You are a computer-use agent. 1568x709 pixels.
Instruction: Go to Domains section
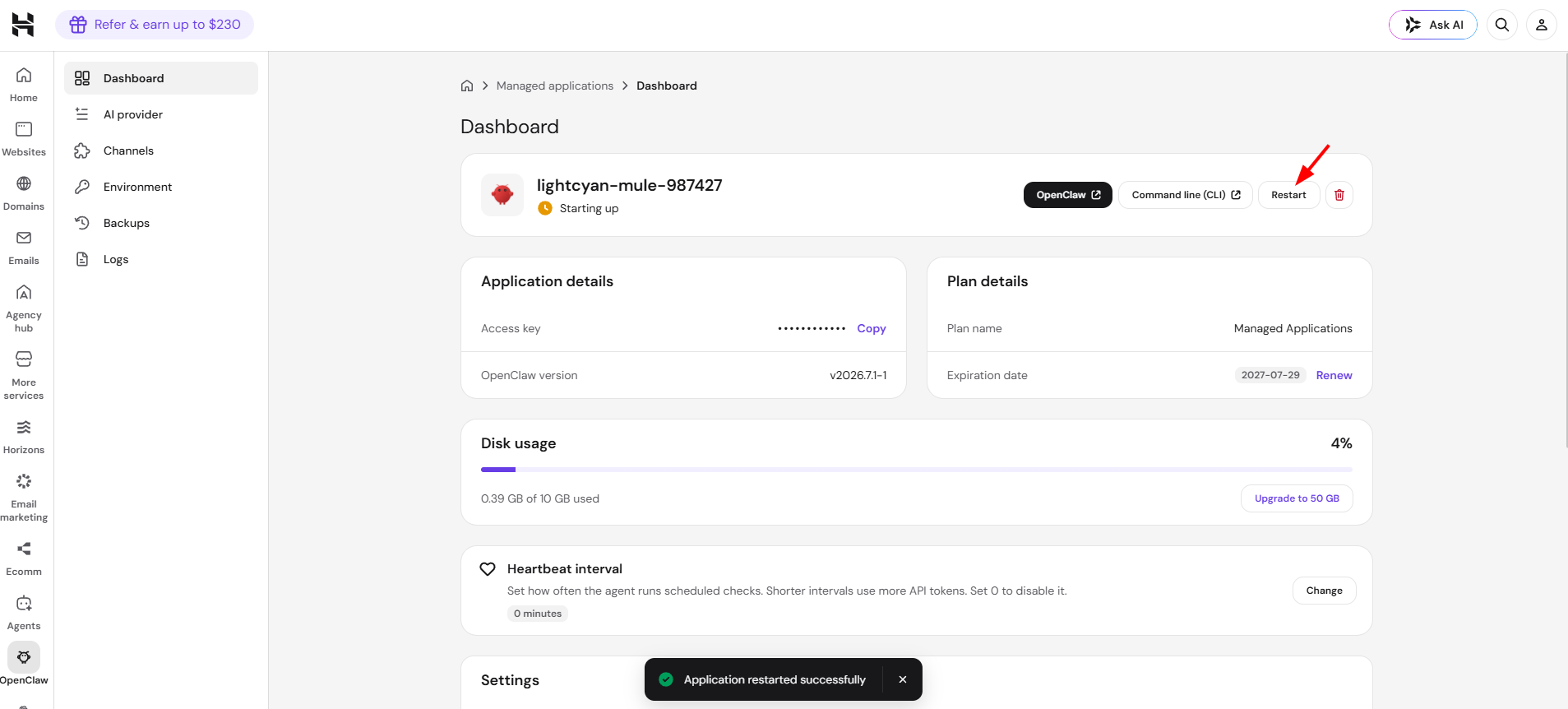point(24,193)
